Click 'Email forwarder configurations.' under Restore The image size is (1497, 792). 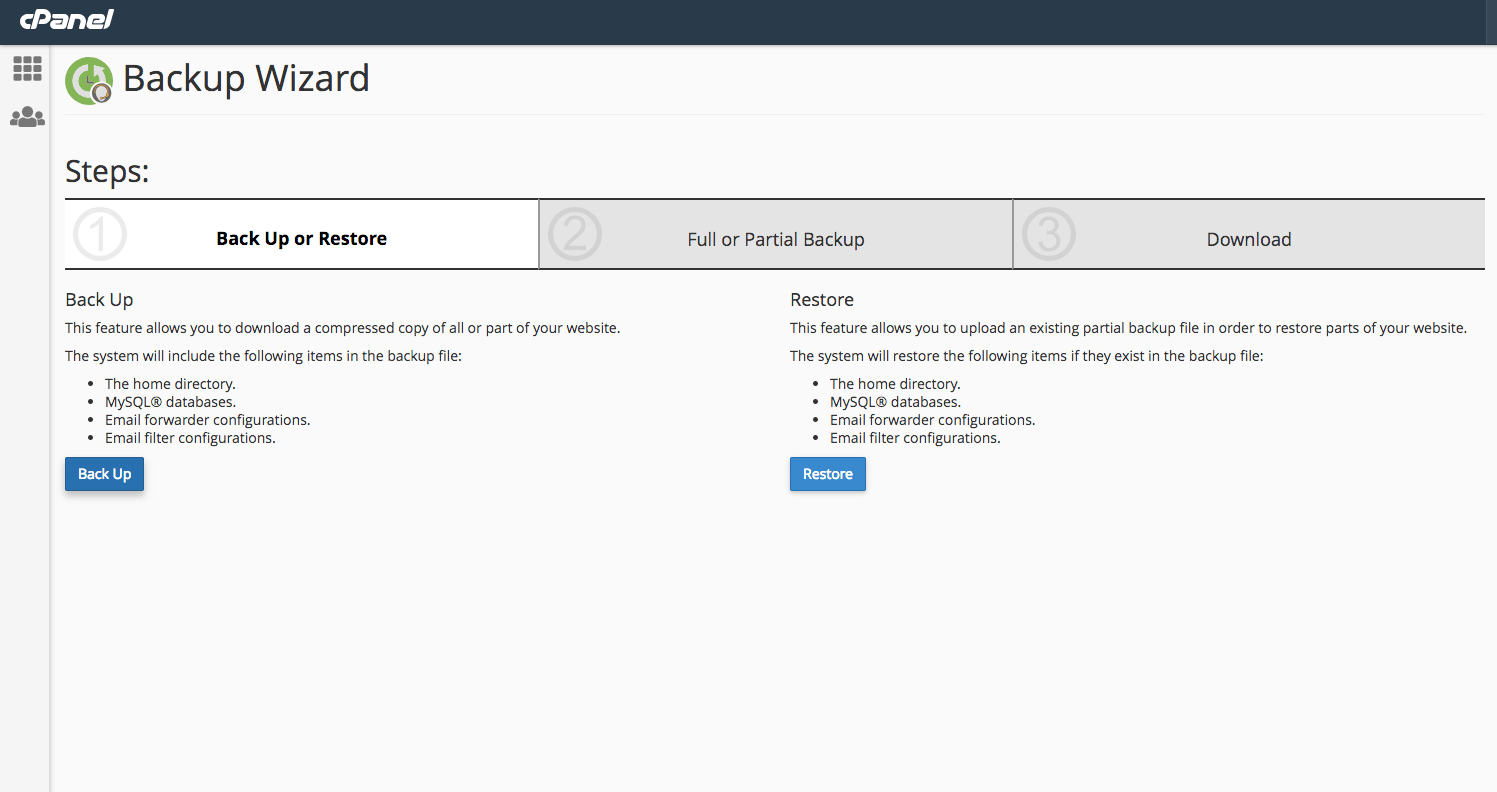point(933,420)
